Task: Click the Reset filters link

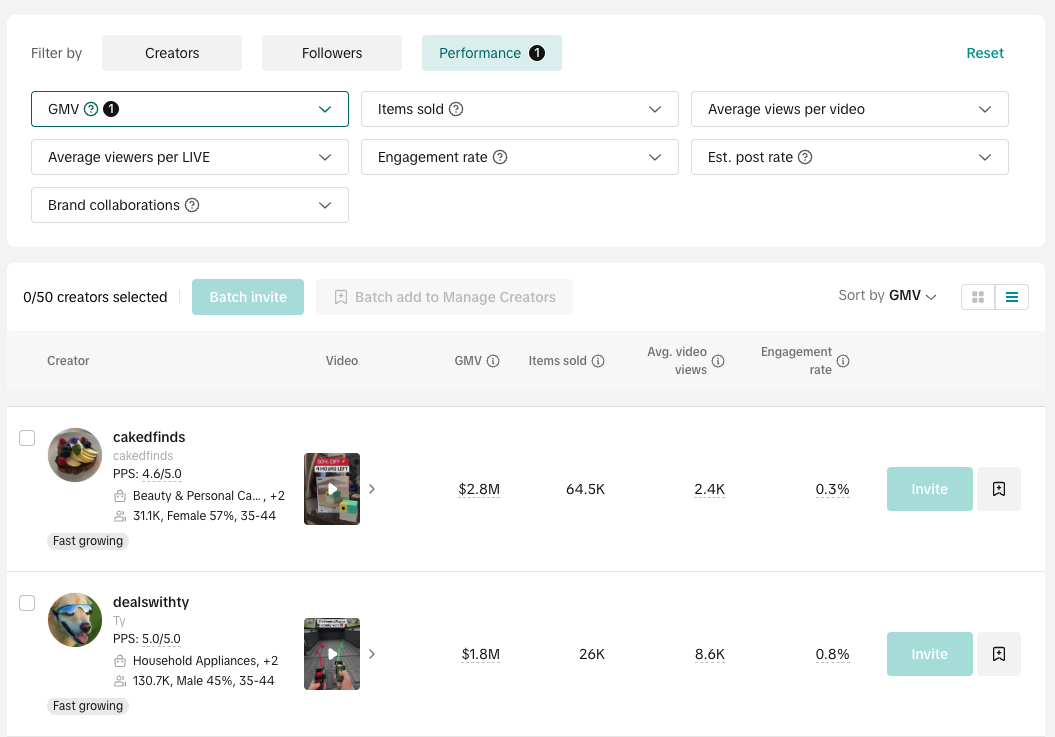Action: 985,53
